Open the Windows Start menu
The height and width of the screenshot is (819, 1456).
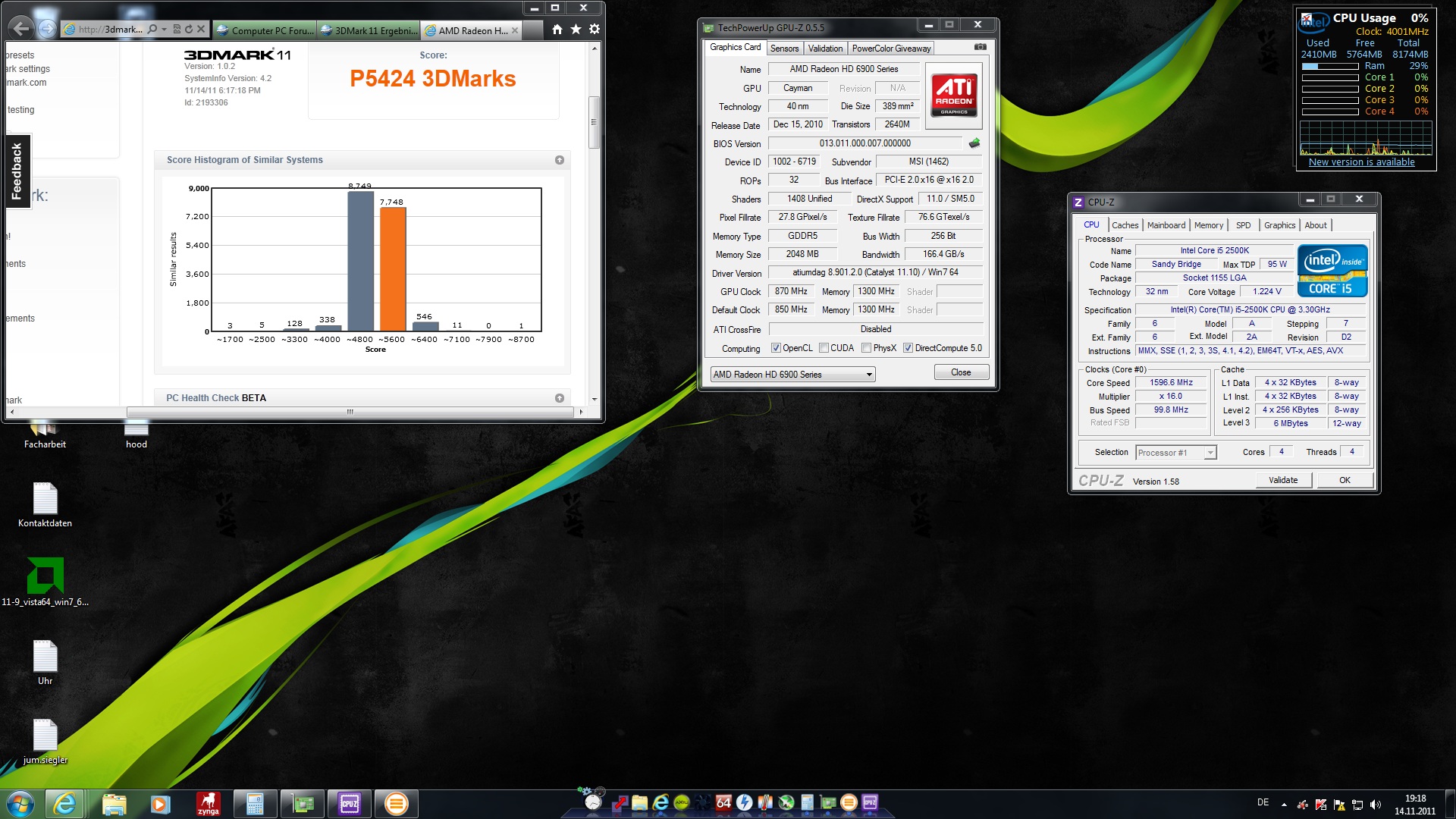point(20,804)
